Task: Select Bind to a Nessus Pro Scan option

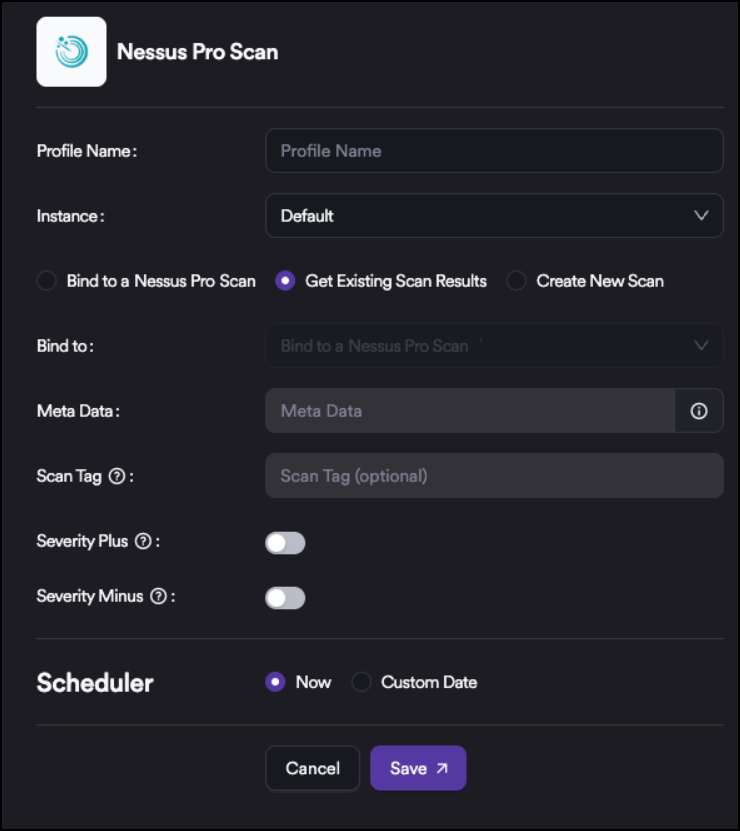Action: (47, 281)
